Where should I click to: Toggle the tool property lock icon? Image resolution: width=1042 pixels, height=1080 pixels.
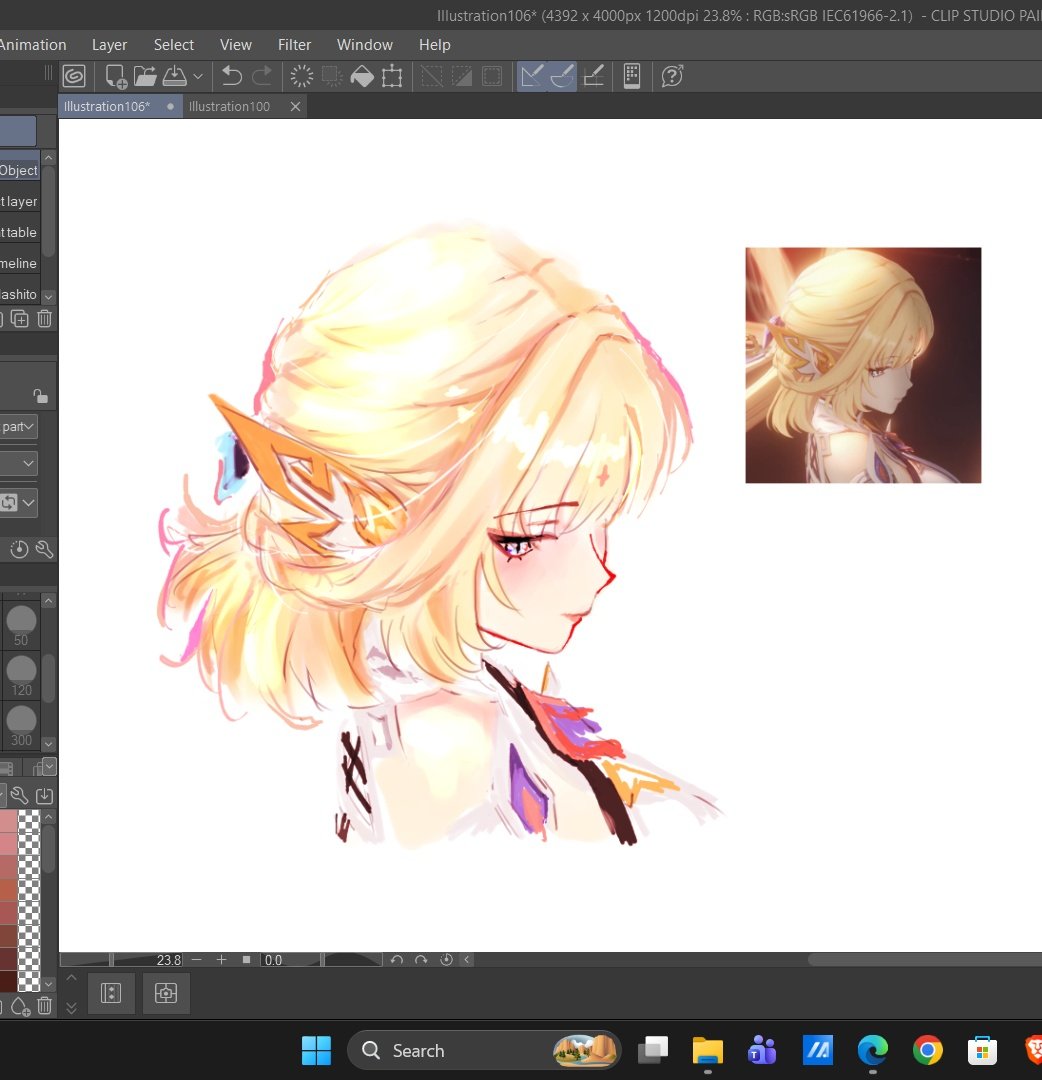tap(40, 395)
